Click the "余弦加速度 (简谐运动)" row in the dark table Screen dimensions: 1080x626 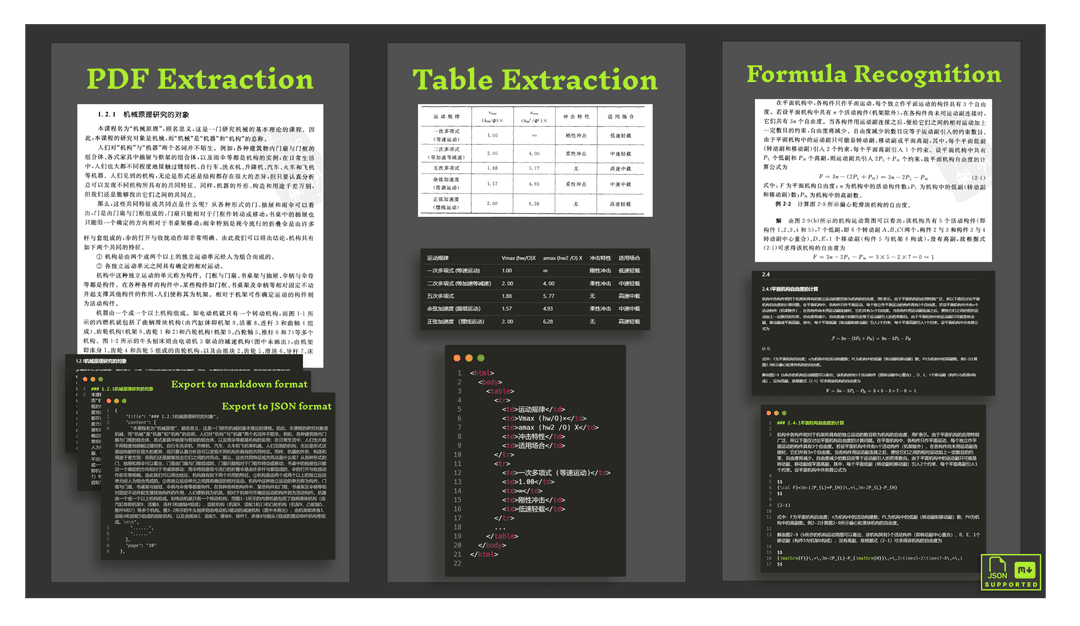coord(534,309)
